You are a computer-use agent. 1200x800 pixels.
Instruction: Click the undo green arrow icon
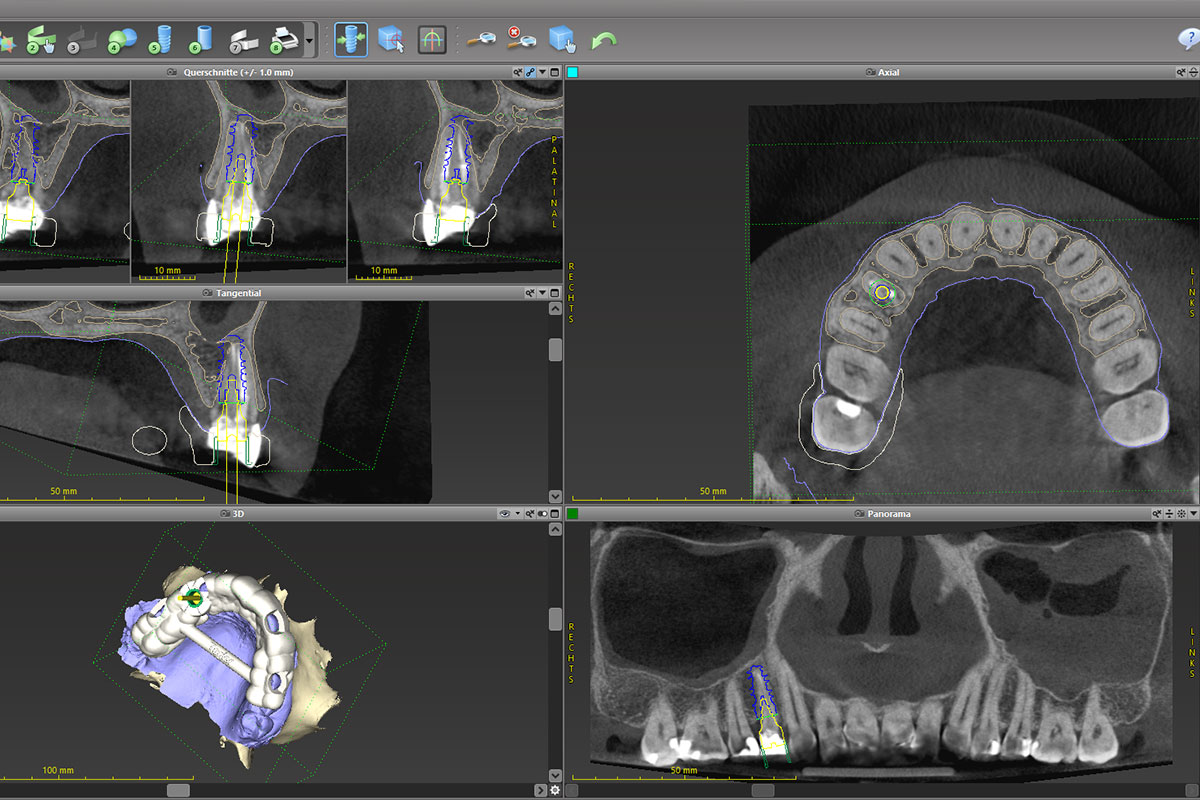coord(604,40)
